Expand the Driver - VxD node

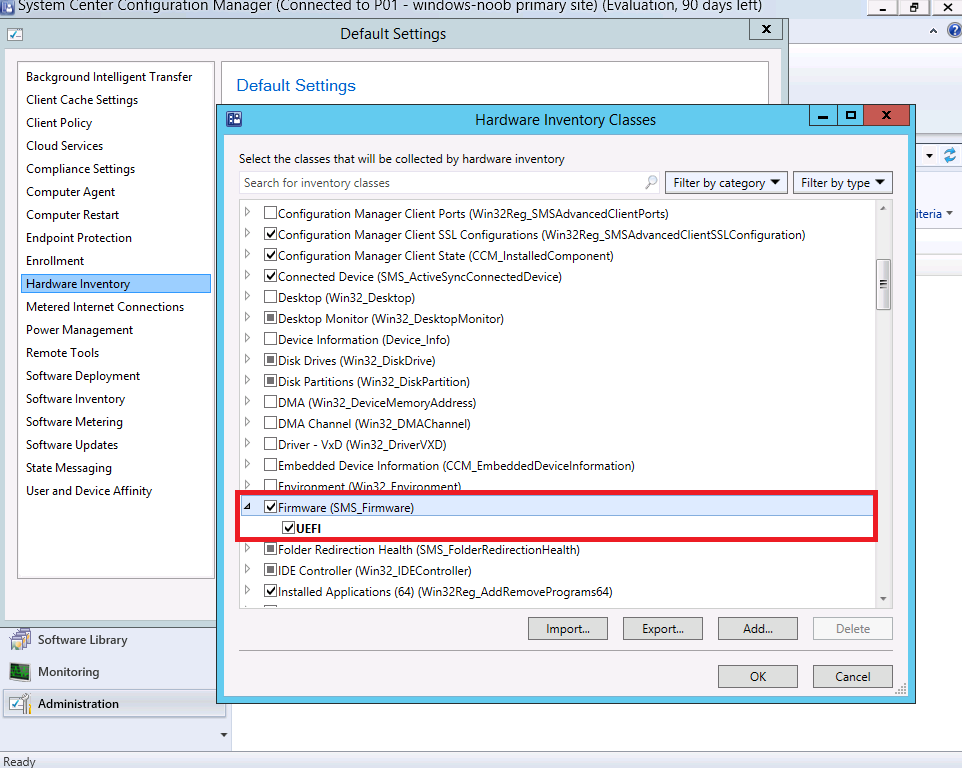(247, 443)
